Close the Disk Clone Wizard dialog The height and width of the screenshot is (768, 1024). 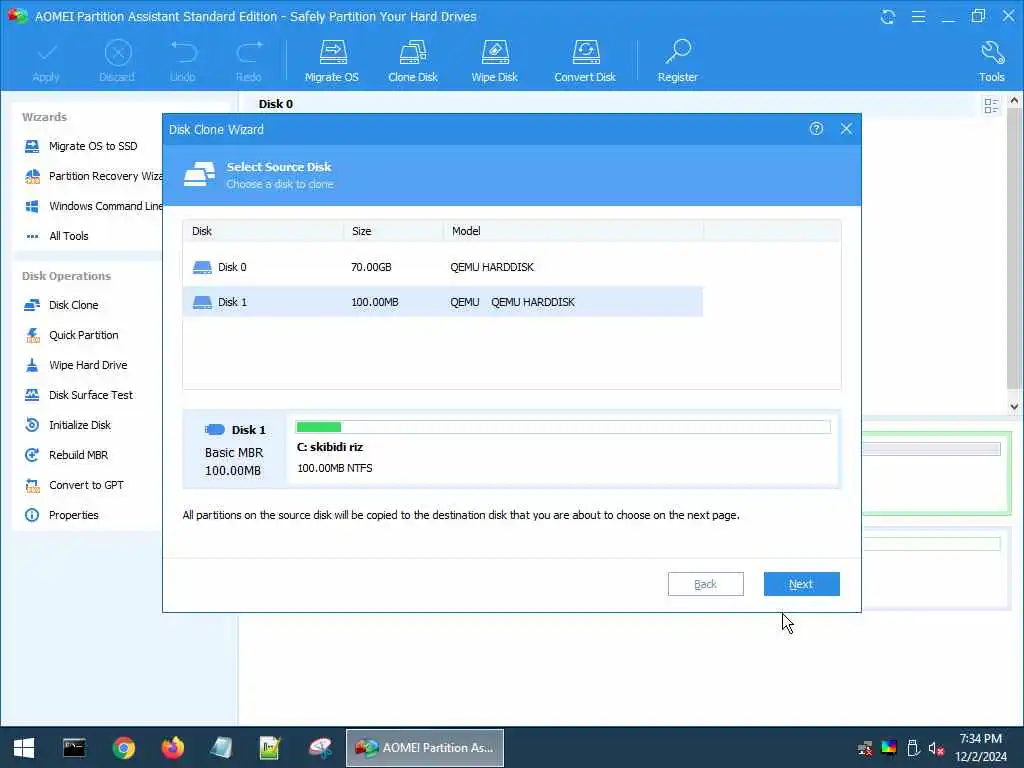(846, 129)
